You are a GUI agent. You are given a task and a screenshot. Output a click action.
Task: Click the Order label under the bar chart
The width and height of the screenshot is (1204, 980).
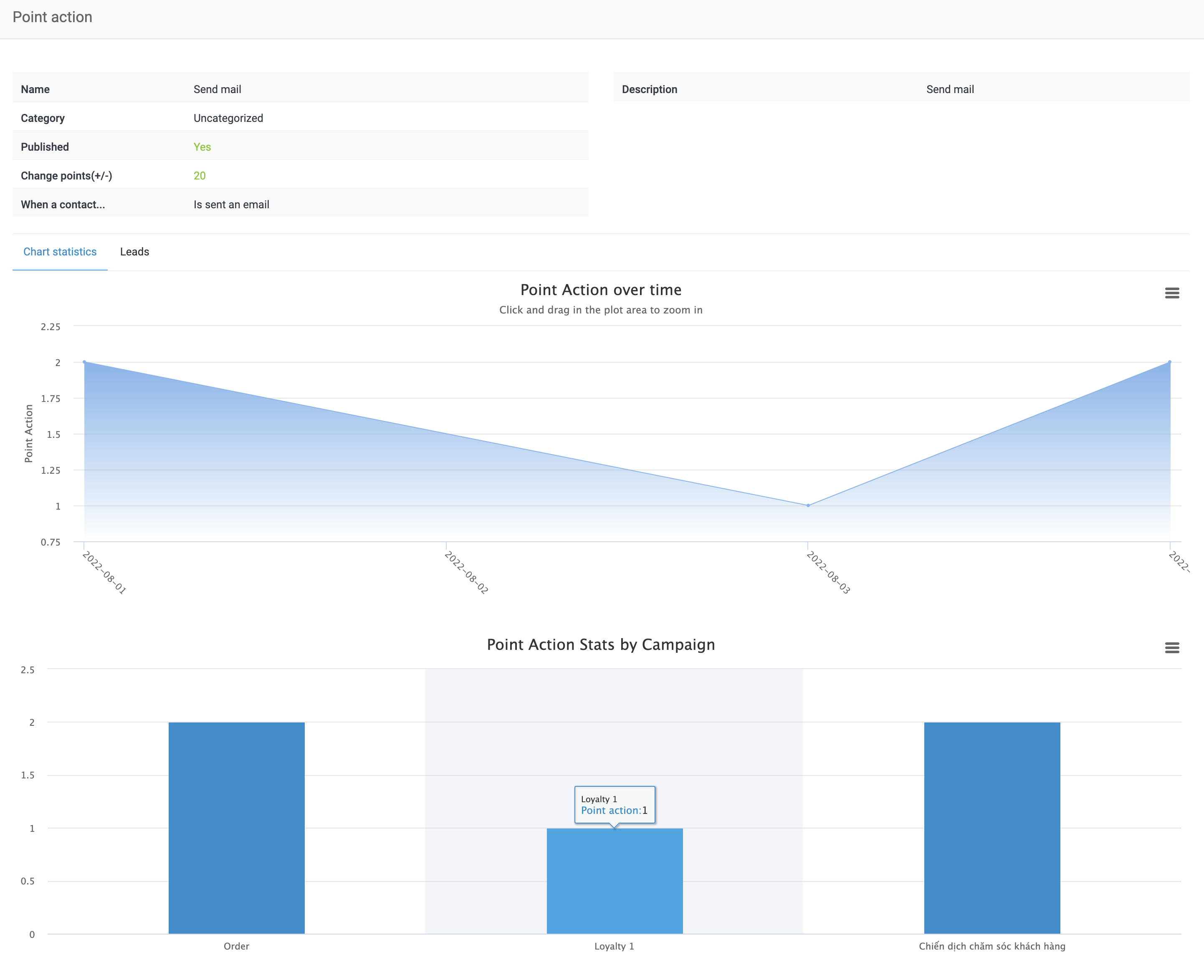(x=236, y=946)
